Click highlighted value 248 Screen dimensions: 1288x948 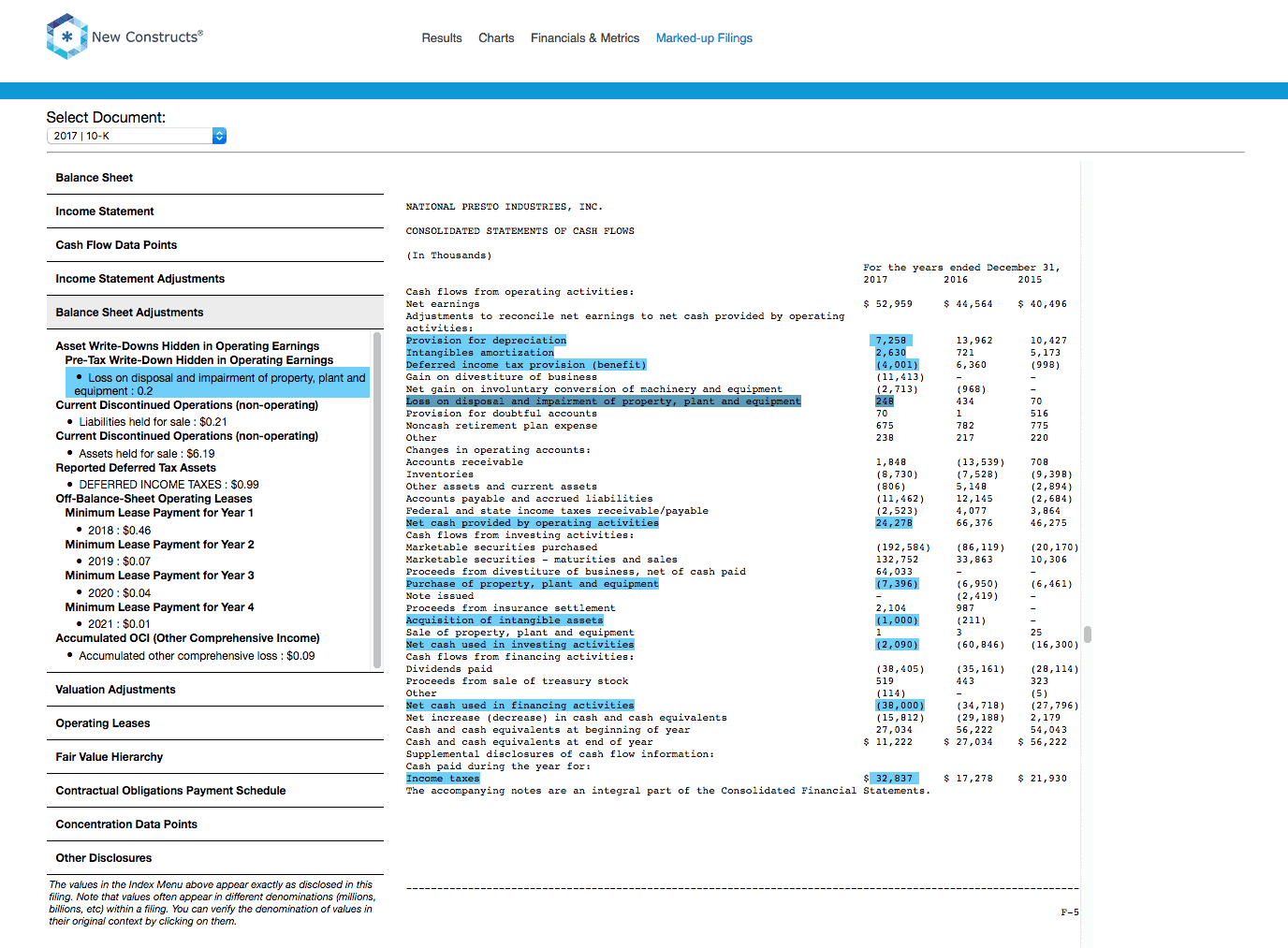[885, 401]
